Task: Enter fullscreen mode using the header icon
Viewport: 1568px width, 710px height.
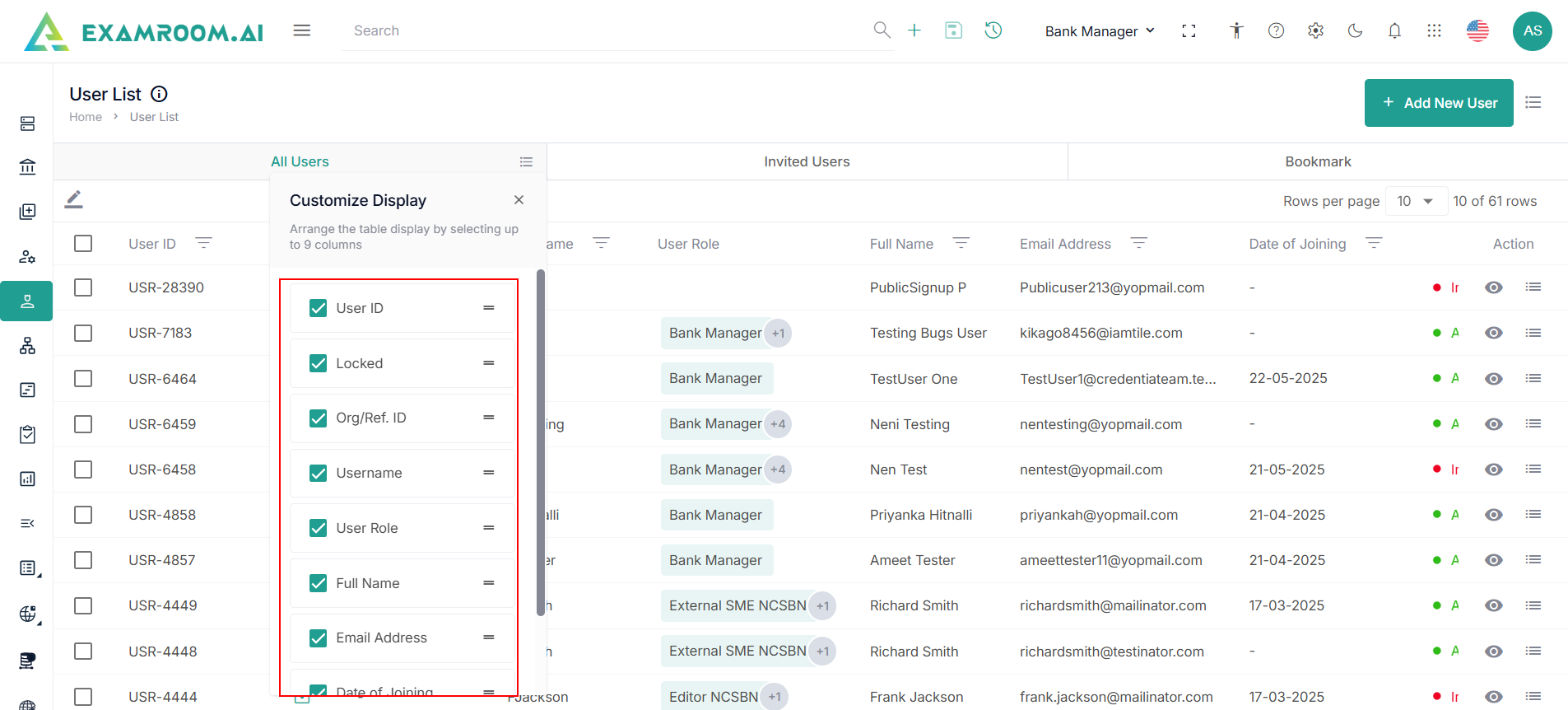Action: click(x=1189, y=30)
